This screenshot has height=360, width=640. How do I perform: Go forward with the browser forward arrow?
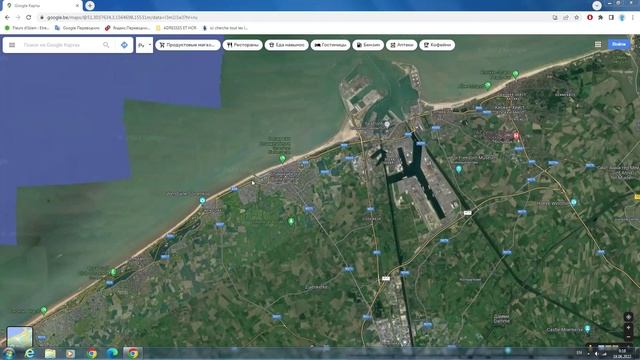point(18,18)
